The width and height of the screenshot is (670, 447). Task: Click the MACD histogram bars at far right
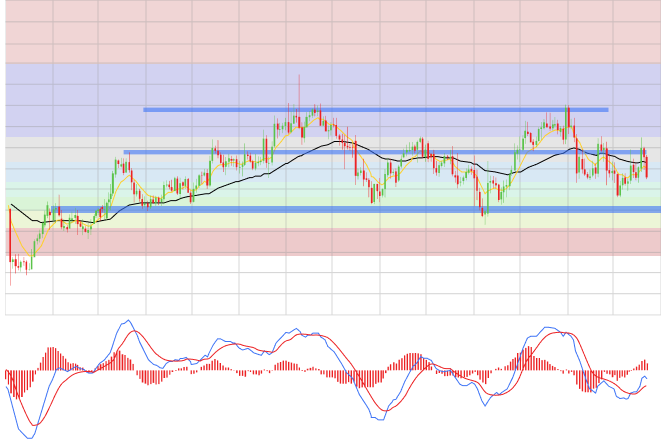644,366
